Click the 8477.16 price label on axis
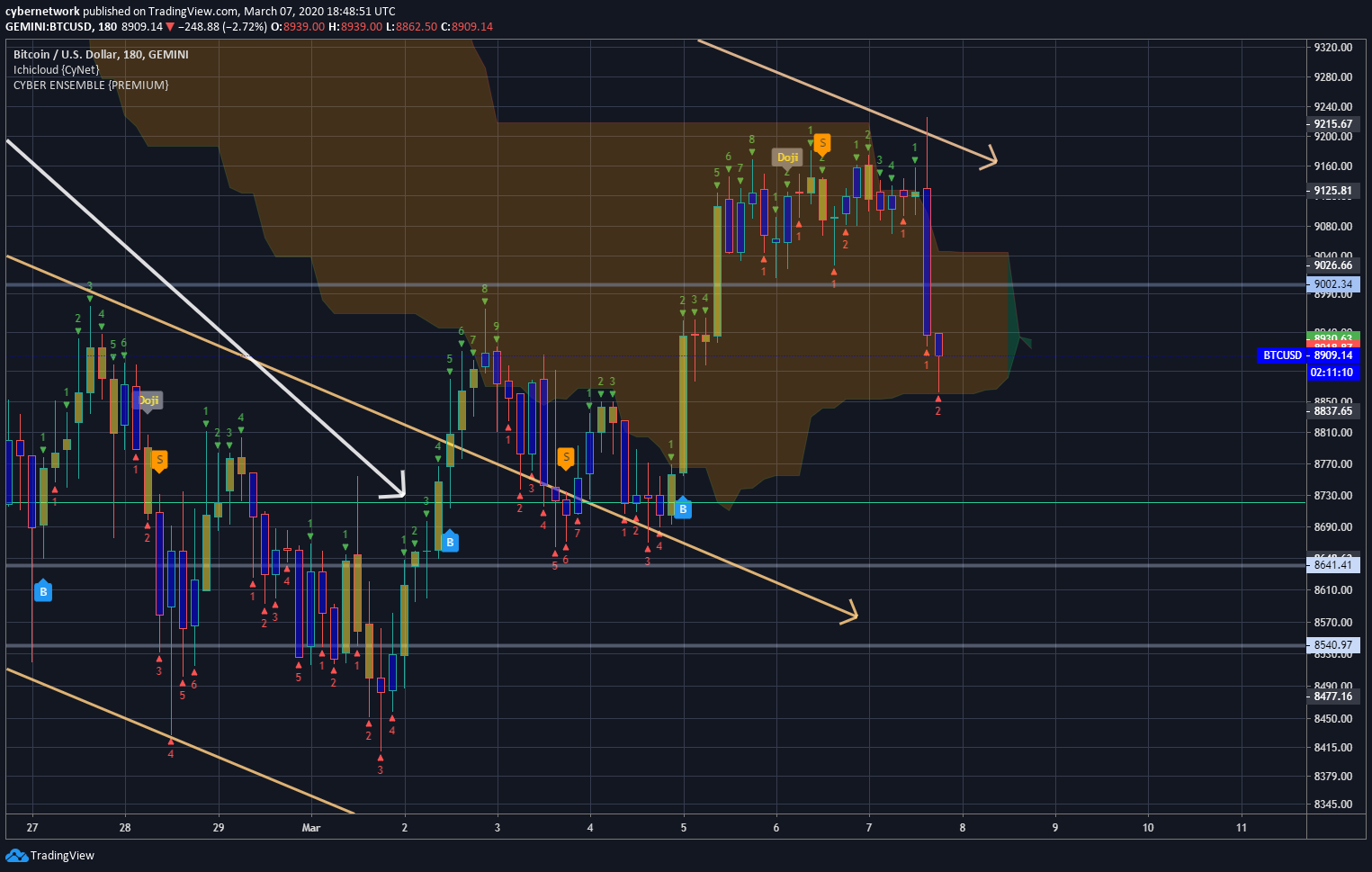 tap(1332, 697)
